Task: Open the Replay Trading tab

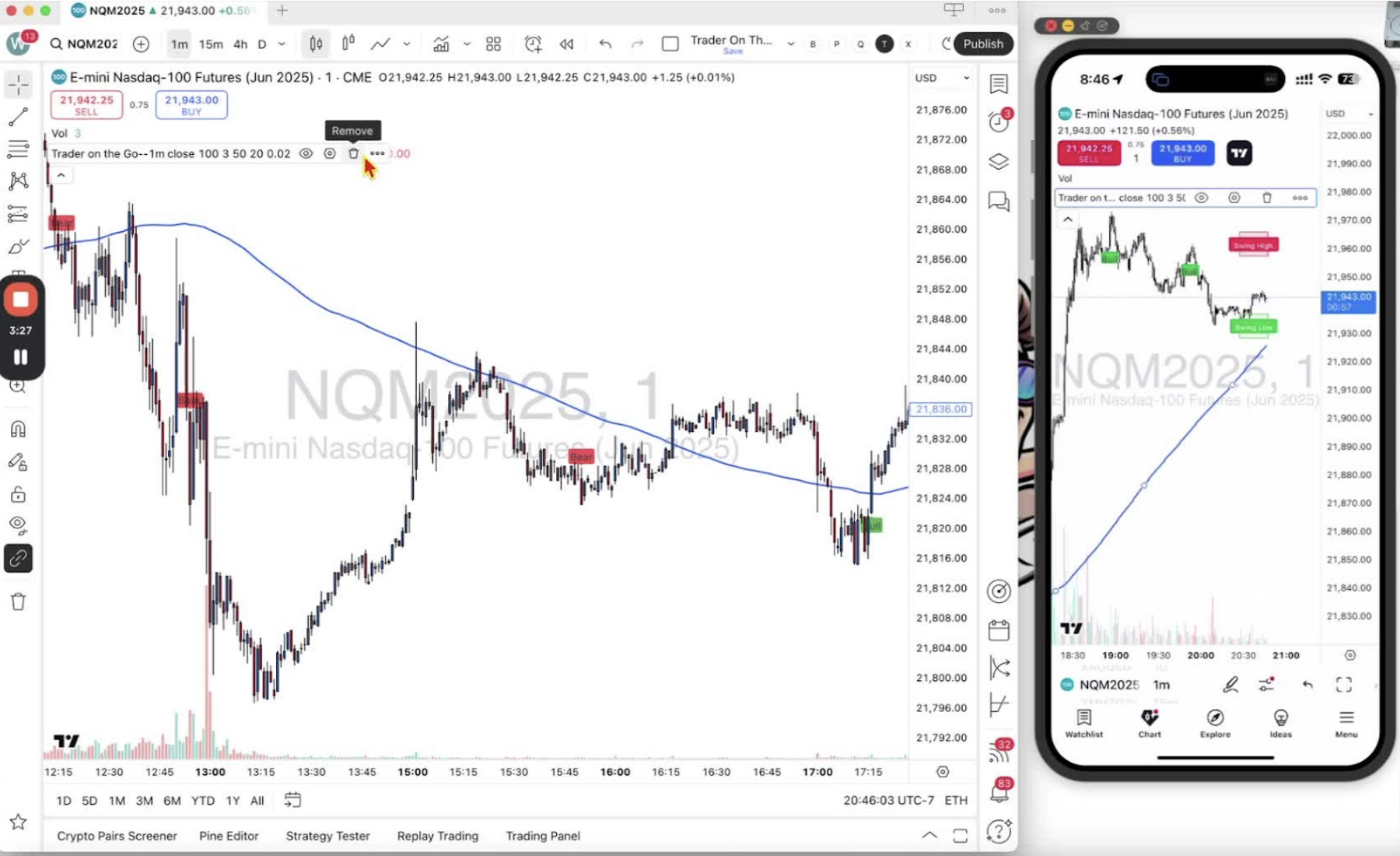Action: [x=438, y=836]
